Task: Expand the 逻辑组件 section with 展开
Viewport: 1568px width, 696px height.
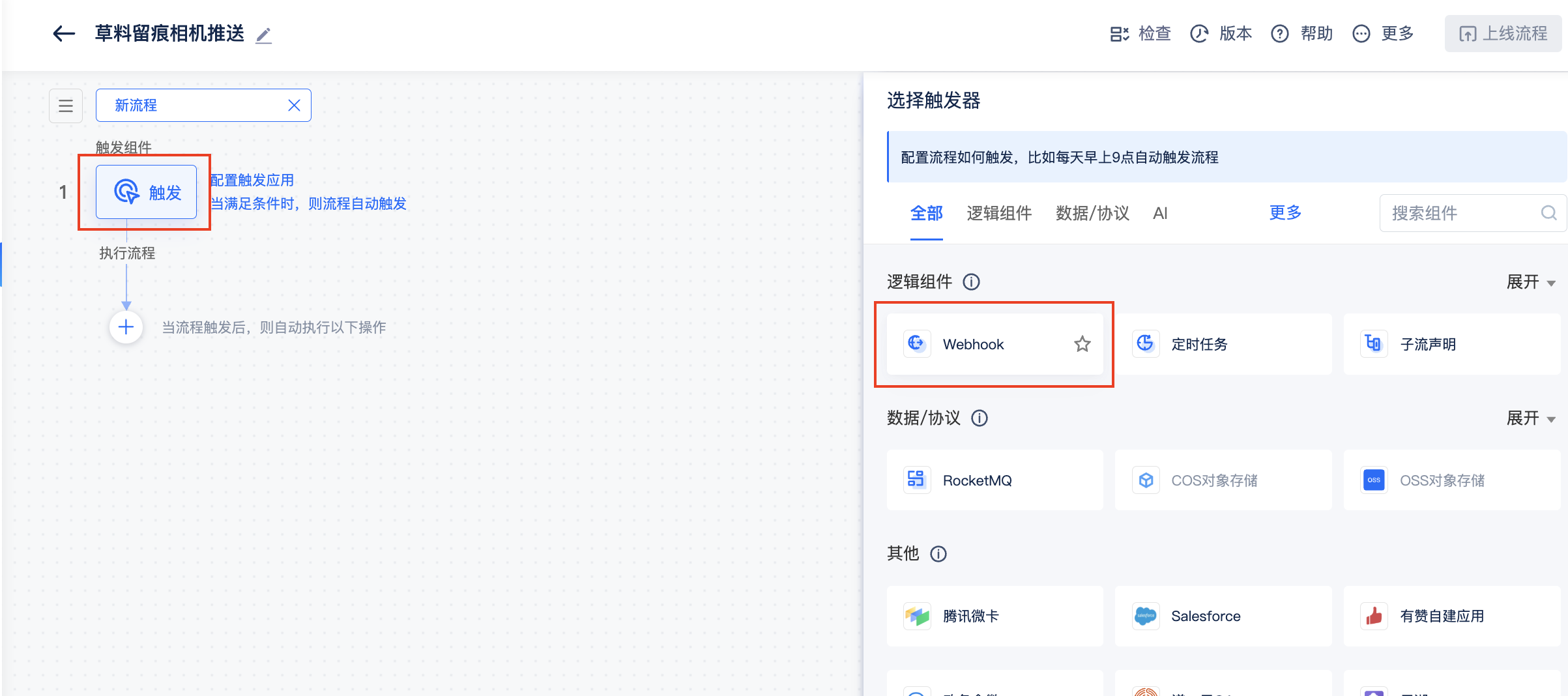Action: point(1531,282)
